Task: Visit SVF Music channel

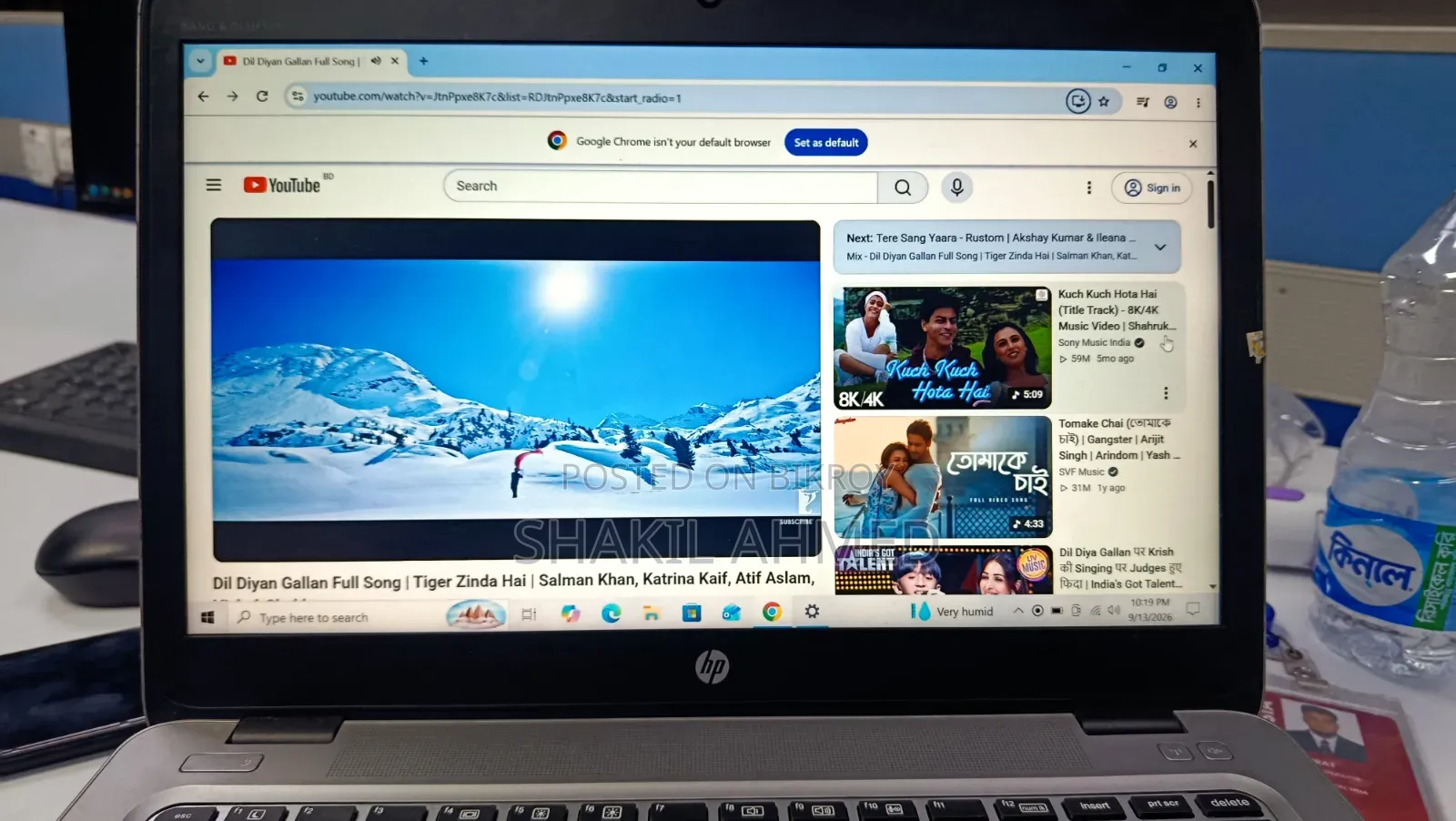Action: 1081,471
